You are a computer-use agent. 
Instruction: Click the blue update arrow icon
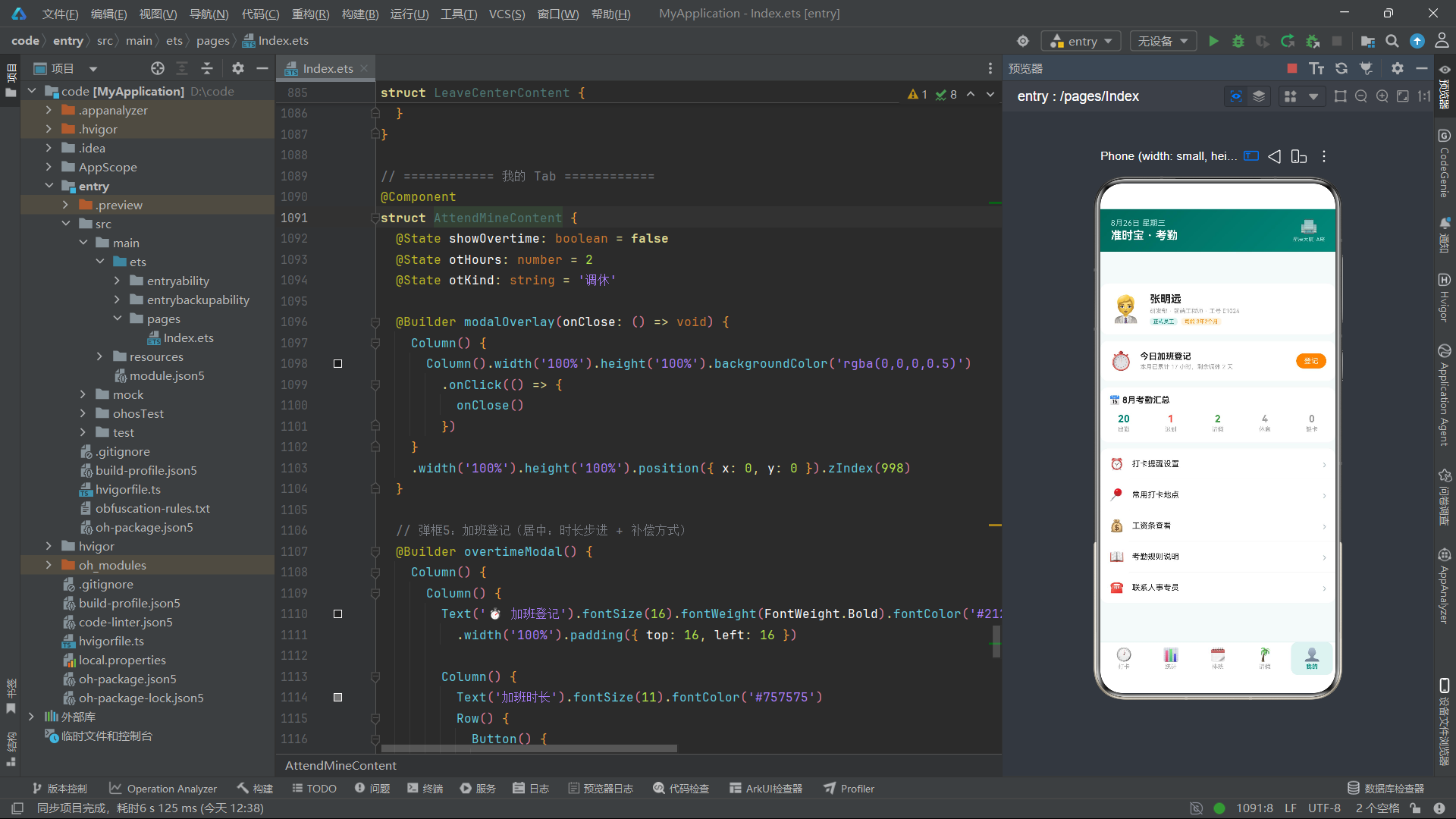1417,41
